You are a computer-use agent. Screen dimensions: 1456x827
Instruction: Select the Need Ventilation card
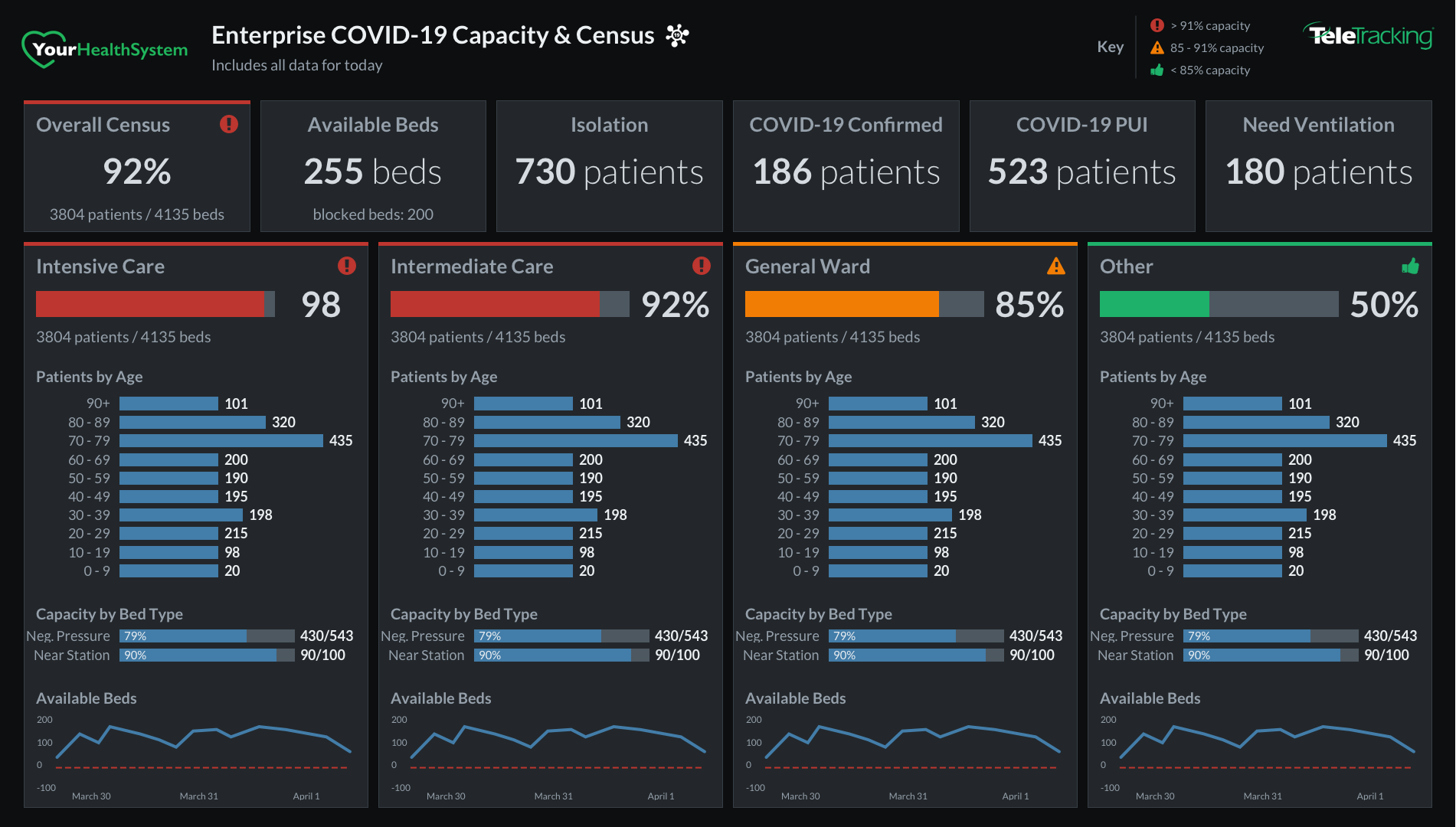point(1318,166)
